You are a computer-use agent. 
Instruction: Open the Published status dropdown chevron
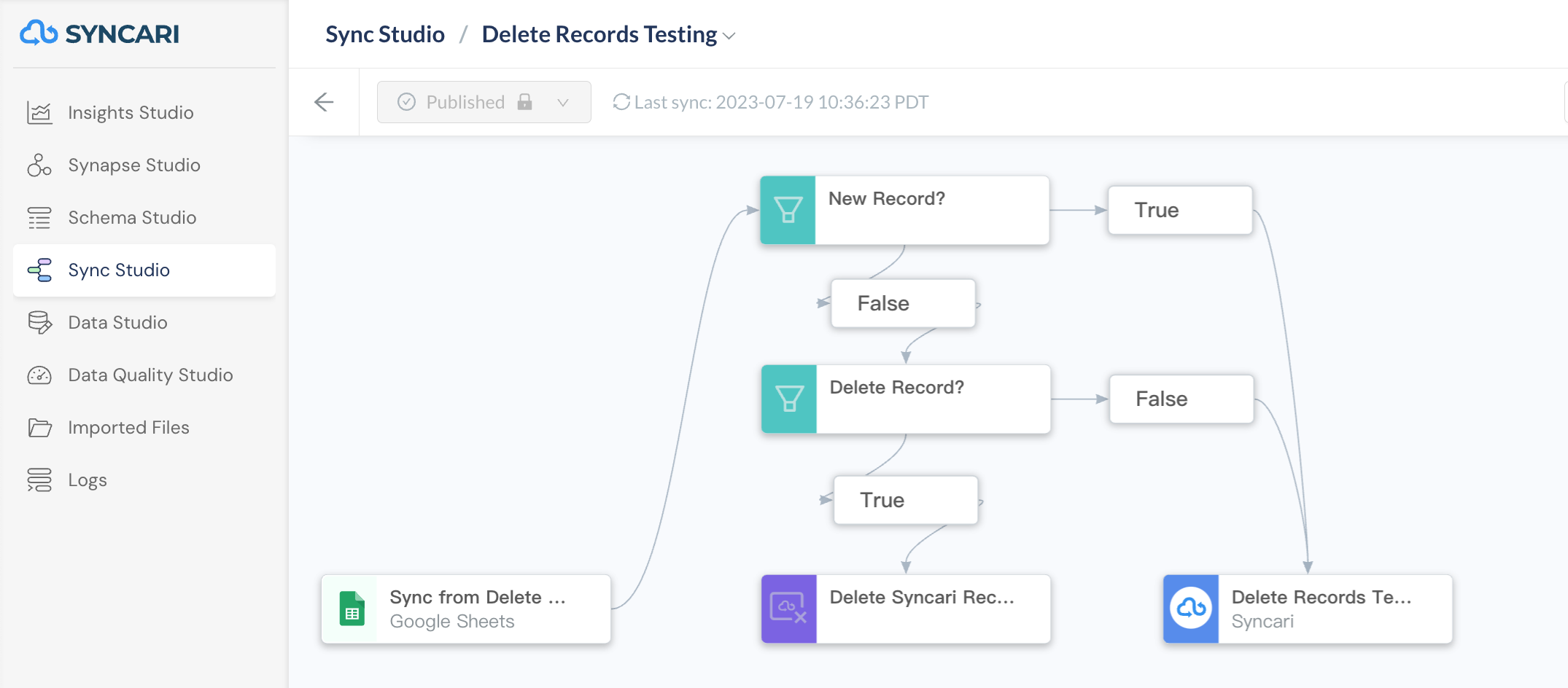tap(562, 102)
